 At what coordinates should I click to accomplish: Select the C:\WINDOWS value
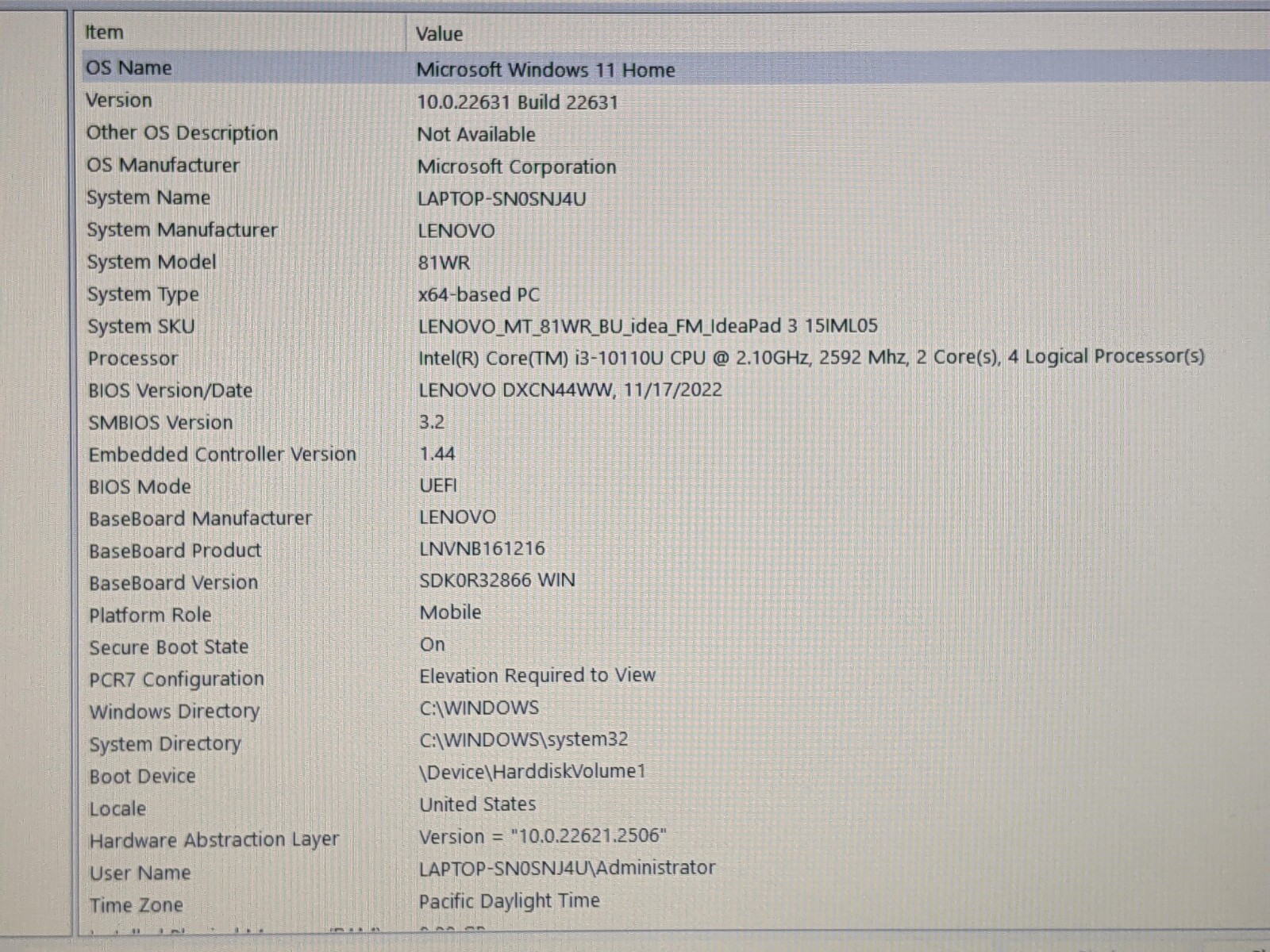coord(479,708)
